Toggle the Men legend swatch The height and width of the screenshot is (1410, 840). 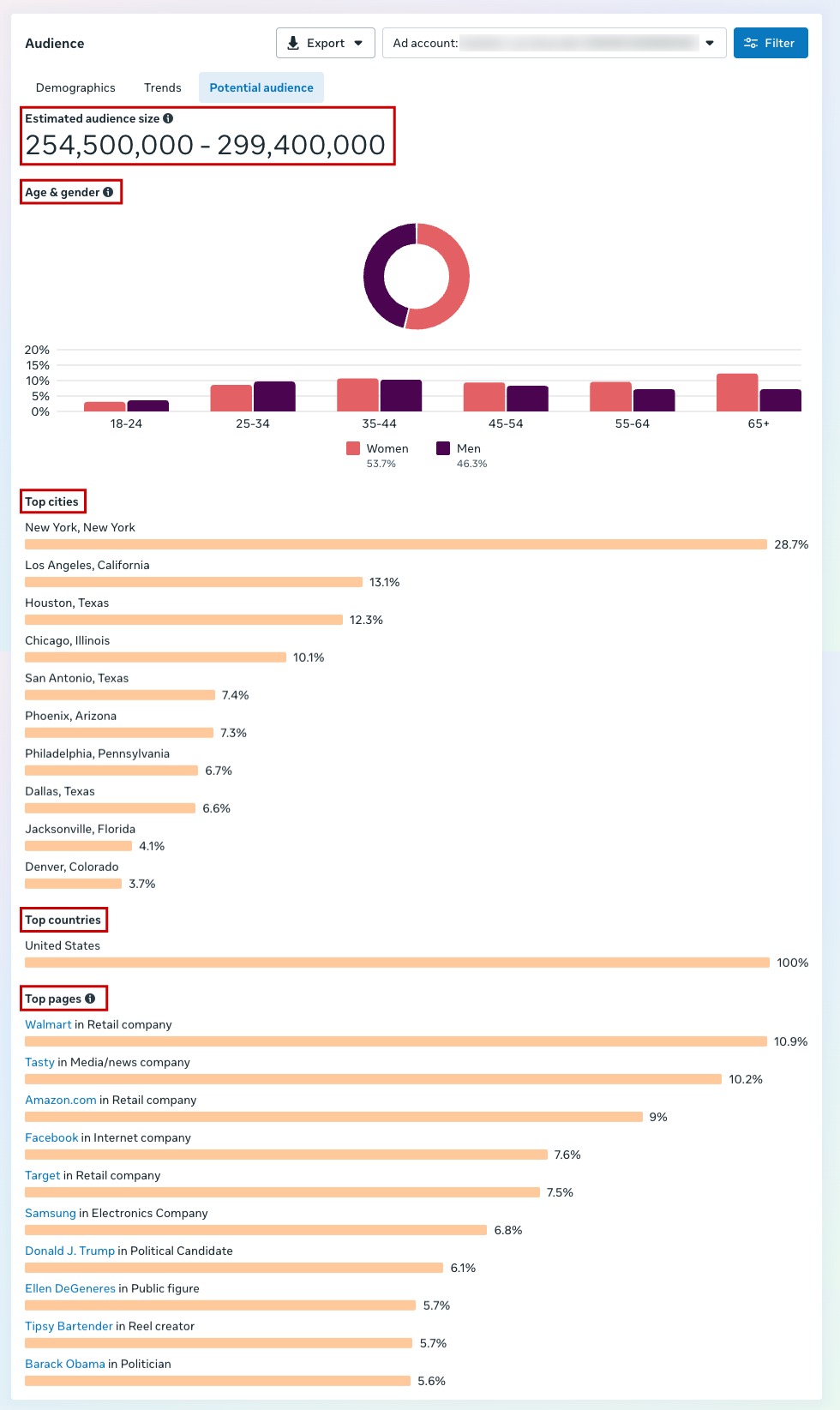443,448
